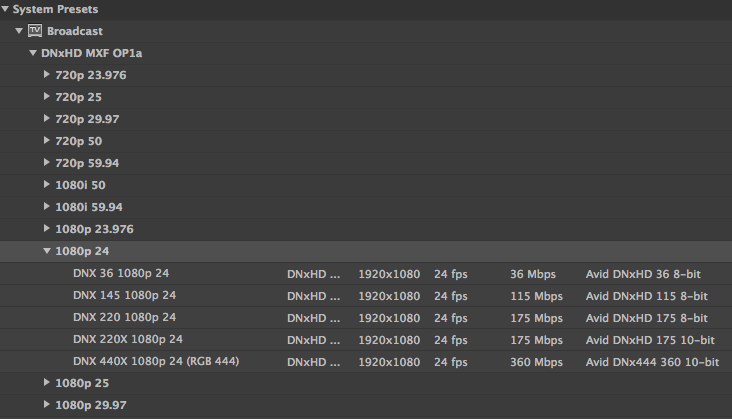732x419 pixels.
Task: Click 1920x1080 cell of DNX 440X row
Action: [389, 362]
